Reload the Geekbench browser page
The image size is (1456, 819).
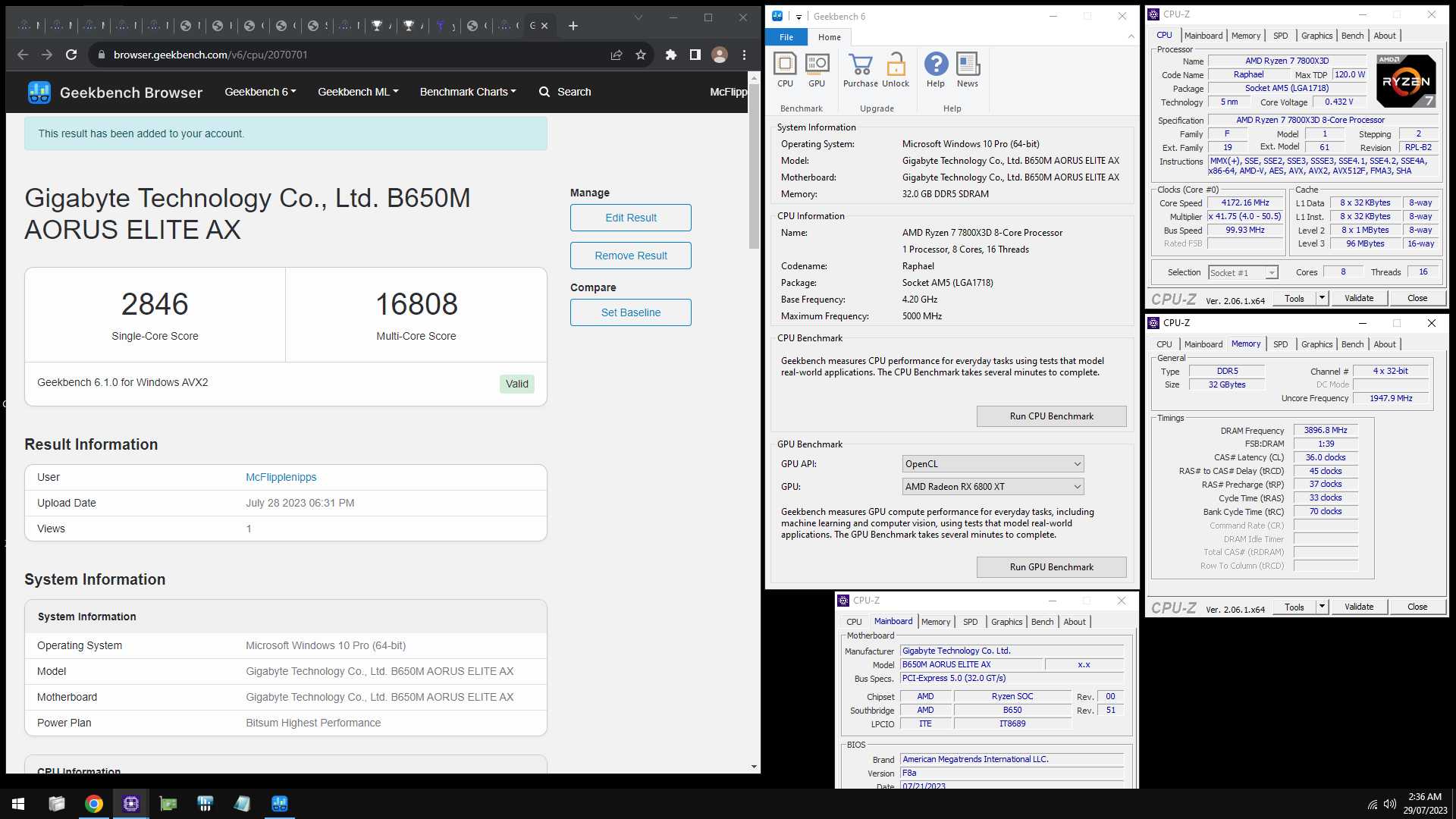pos(71,55)
